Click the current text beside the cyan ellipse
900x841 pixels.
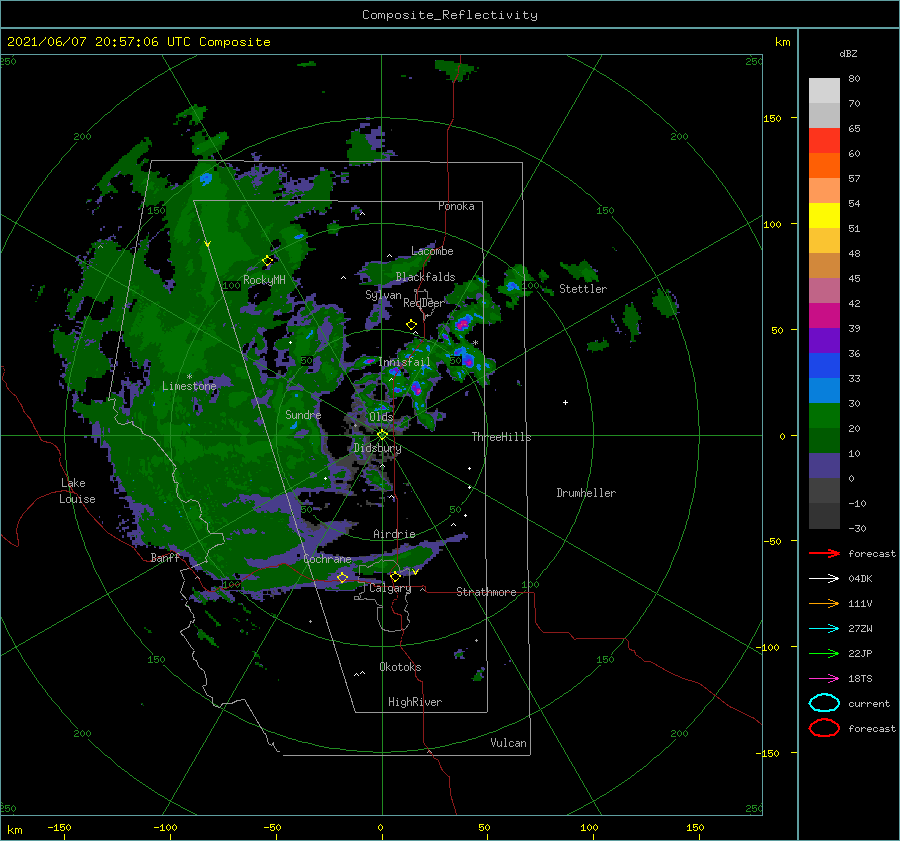[869, 704]
